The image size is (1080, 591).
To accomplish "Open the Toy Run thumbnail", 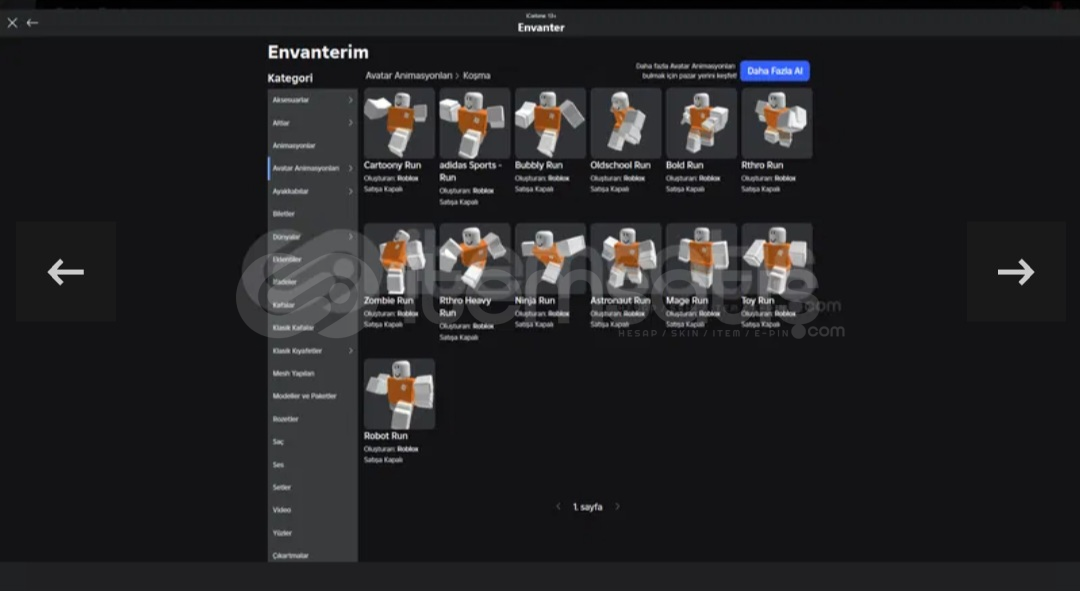I will tap(777, 258).
